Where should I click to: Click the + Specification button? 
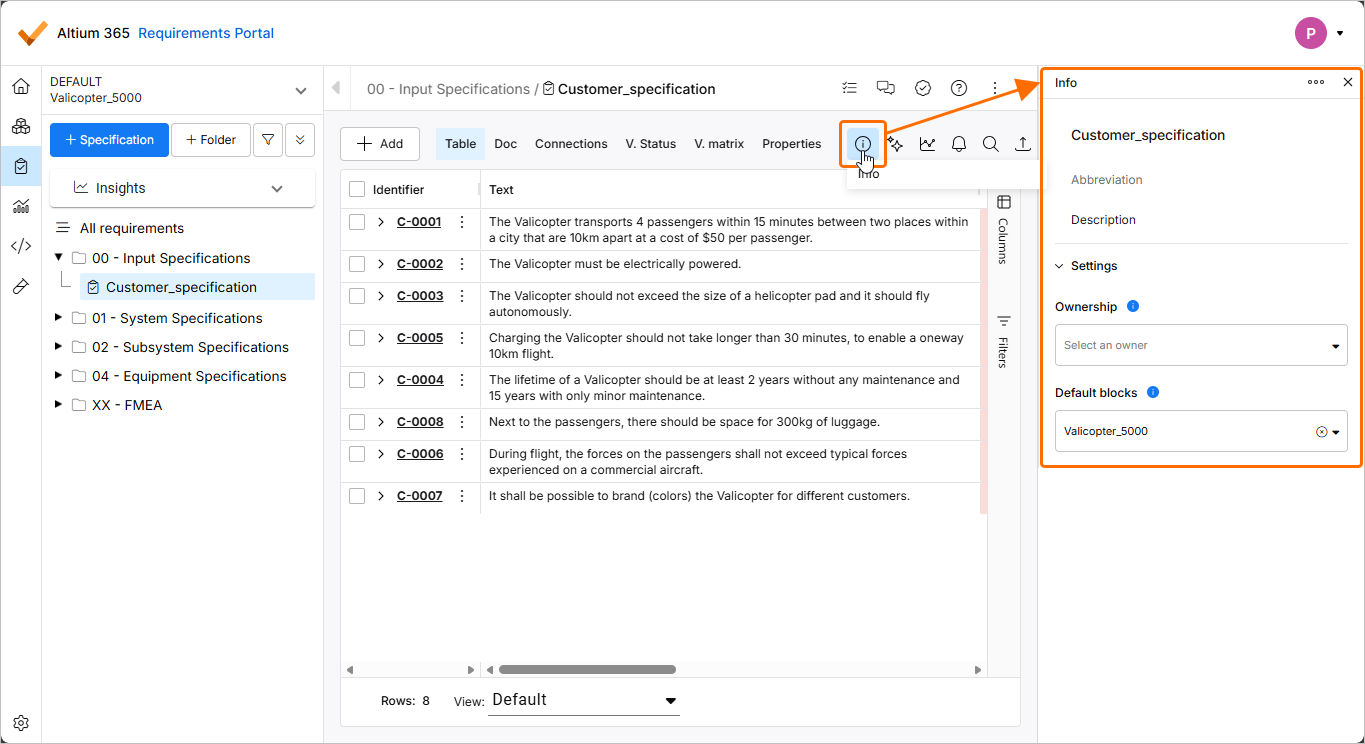[x=109, y=139]
